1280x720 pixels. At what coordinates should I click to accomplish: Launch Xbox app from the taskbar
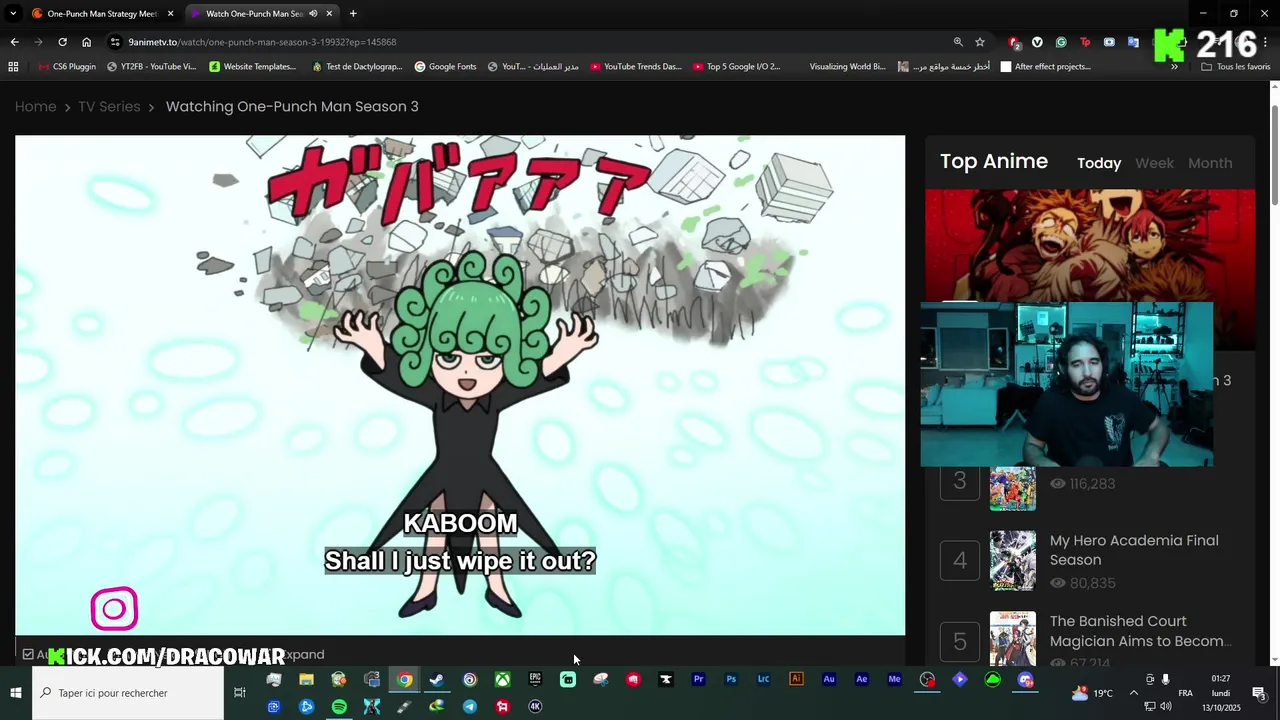[x=502, y=680]
